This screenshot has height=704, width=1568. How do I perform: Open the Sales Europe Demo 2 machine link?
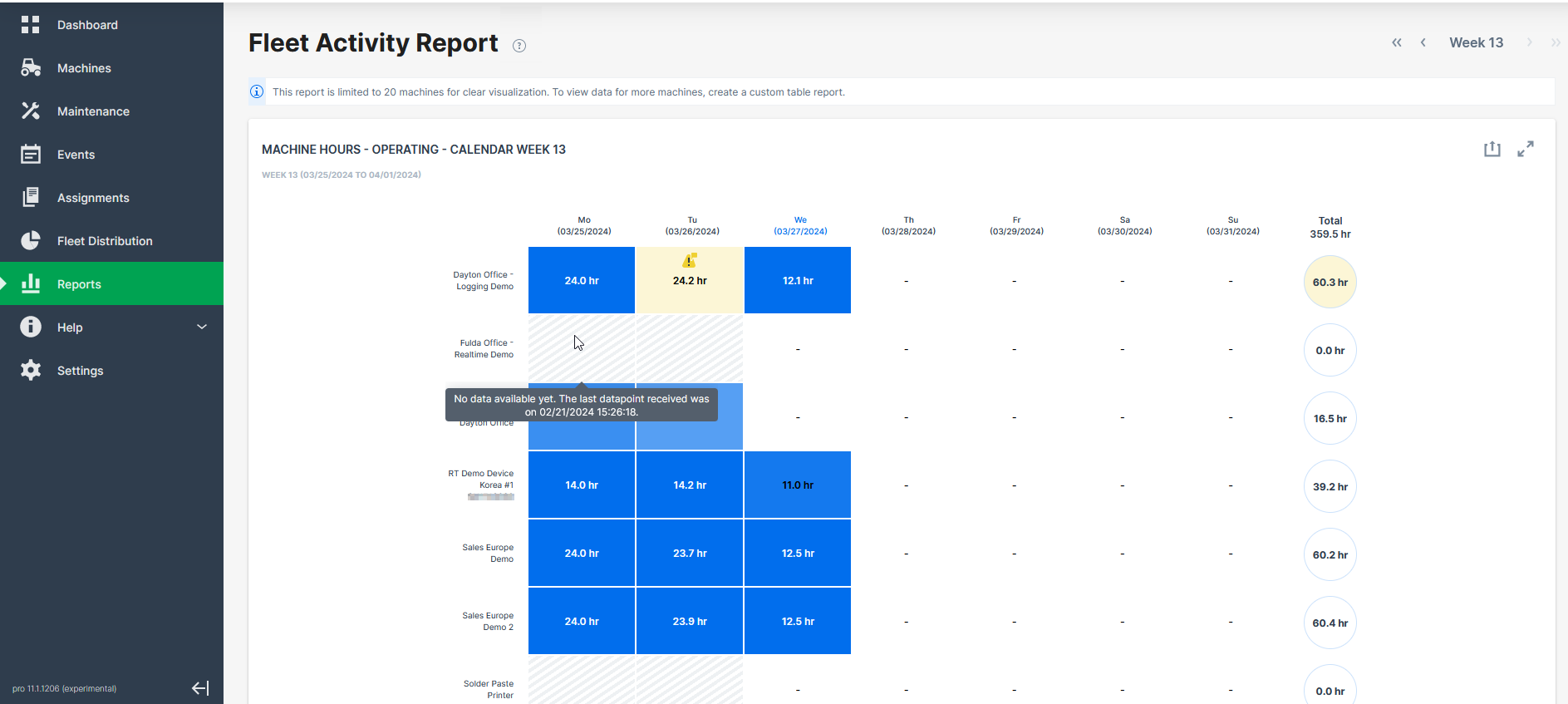489,621
